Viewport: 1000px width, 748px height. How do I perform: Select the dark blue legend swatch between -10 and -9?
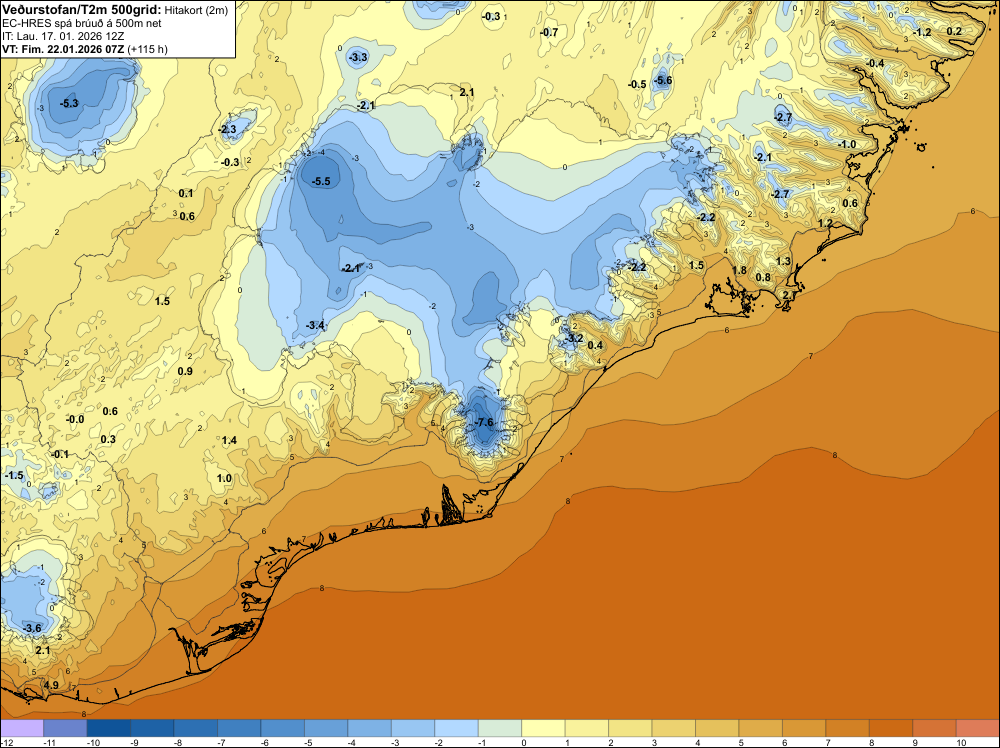(x=108, y=728)
